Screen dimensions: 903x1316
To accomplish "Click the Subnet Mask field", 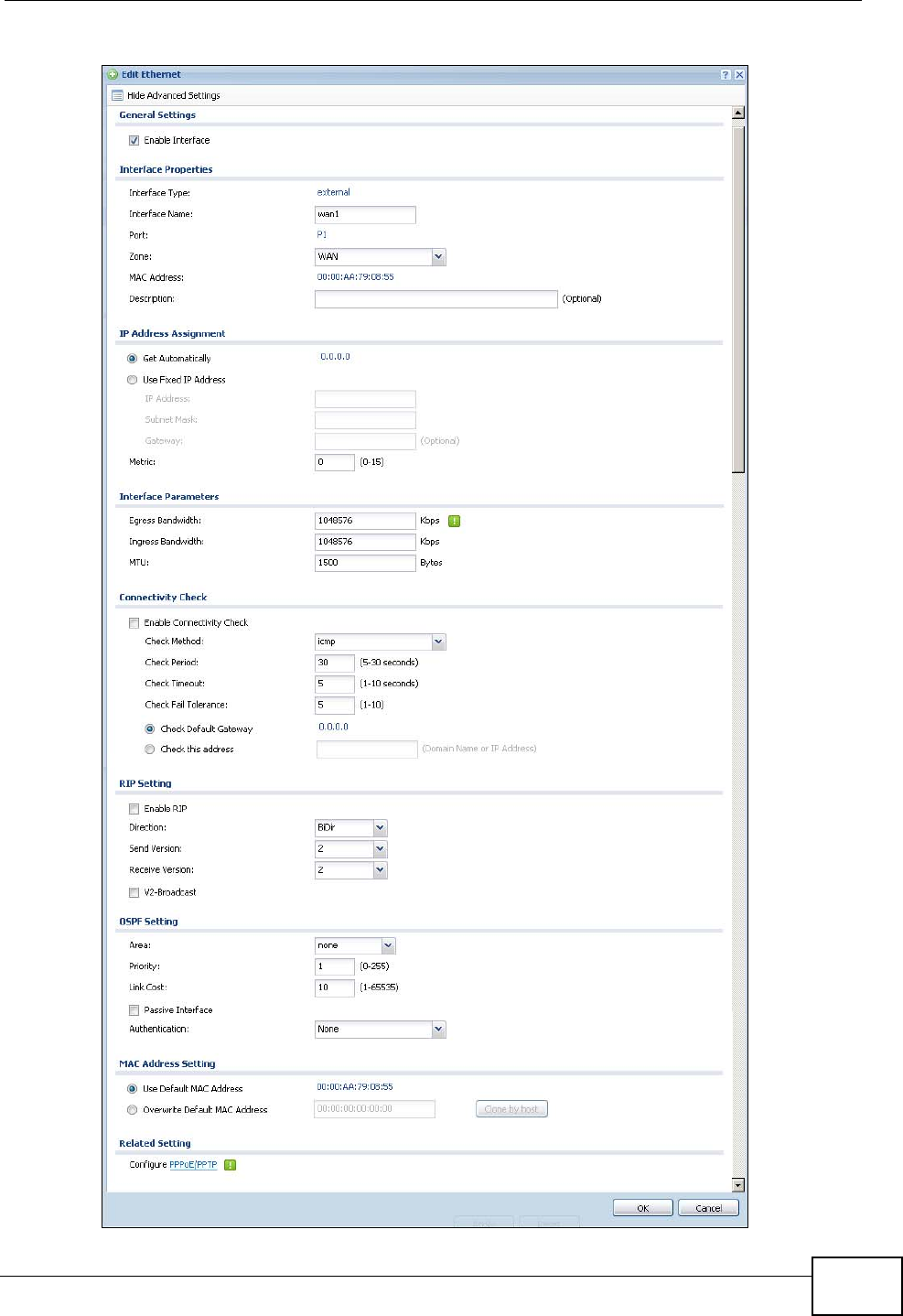I will pos(365,420).
